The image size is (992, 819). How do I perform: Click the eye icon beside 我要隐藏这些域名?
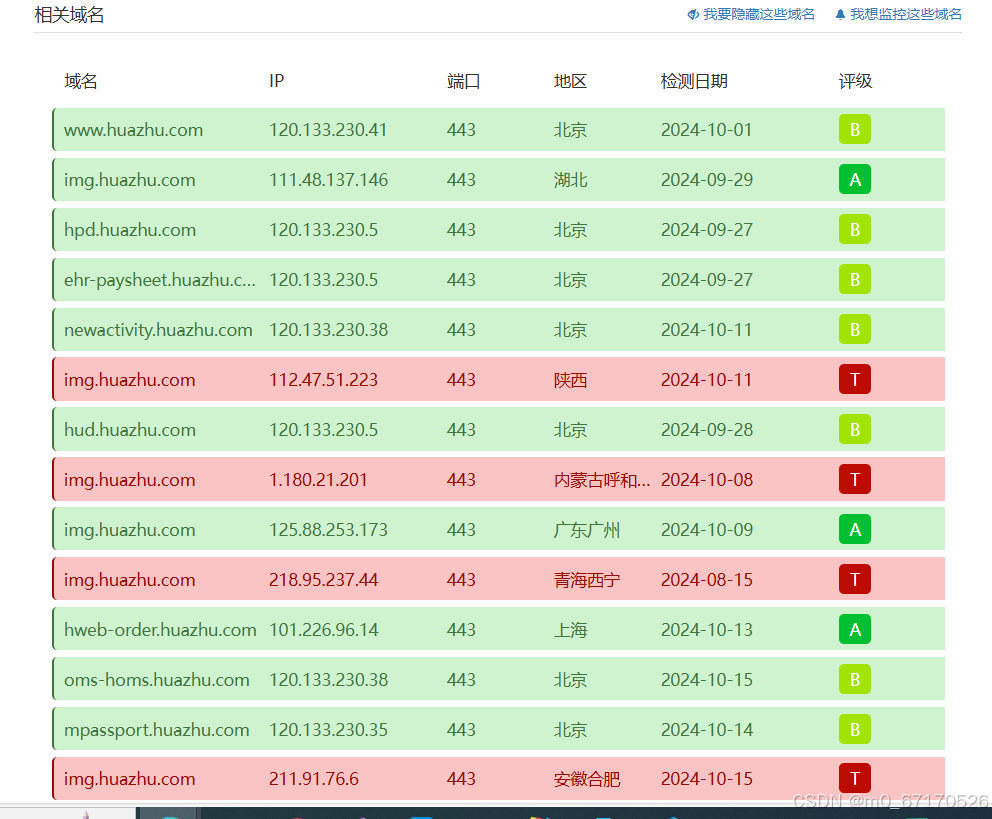pyautogui.click(x=693, y=15)
